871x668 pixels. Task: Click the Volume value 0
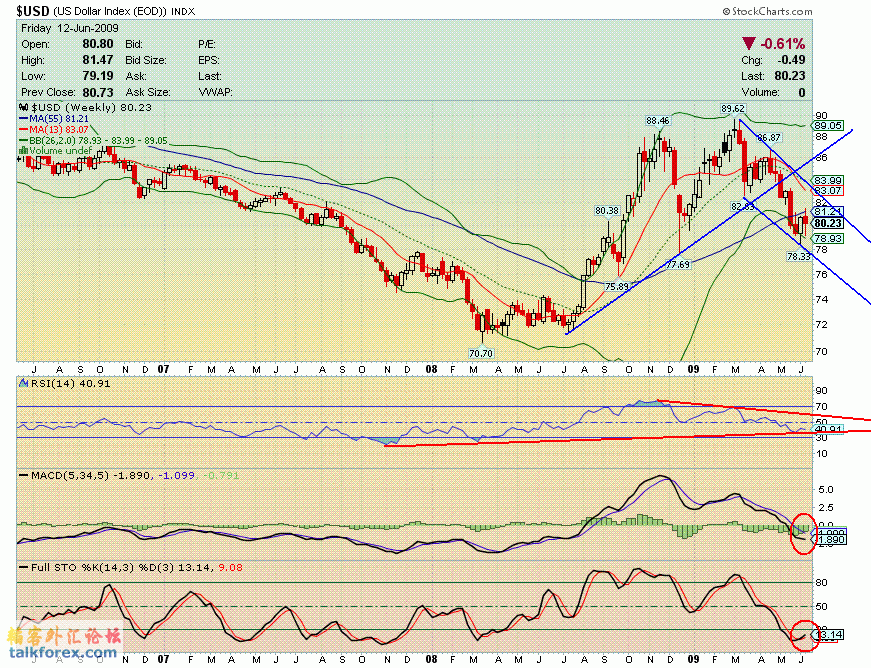(802, 92)
